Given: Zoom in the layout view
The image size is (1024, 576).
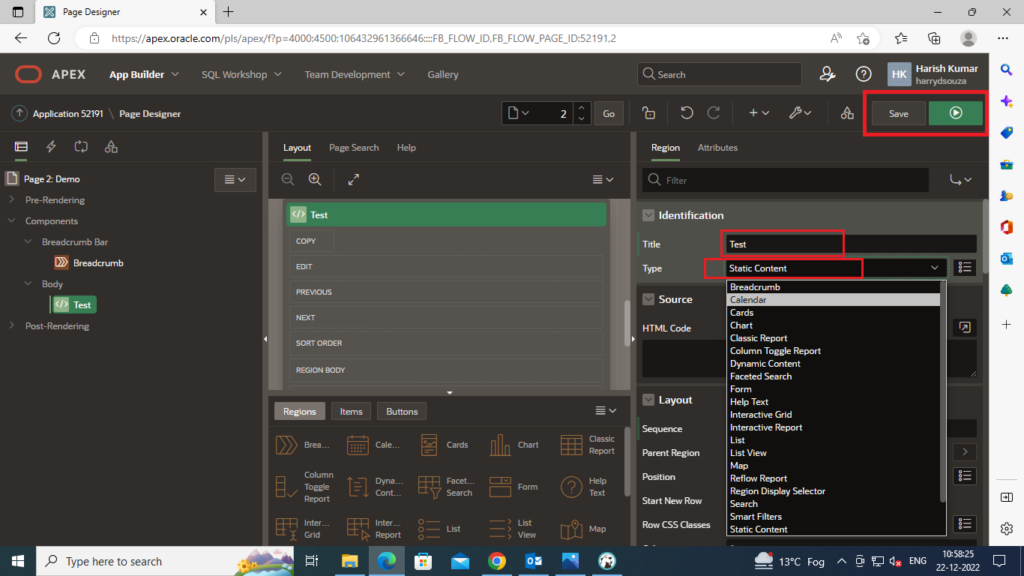Looking at the screenshot, I should click(x=315, y=180).
